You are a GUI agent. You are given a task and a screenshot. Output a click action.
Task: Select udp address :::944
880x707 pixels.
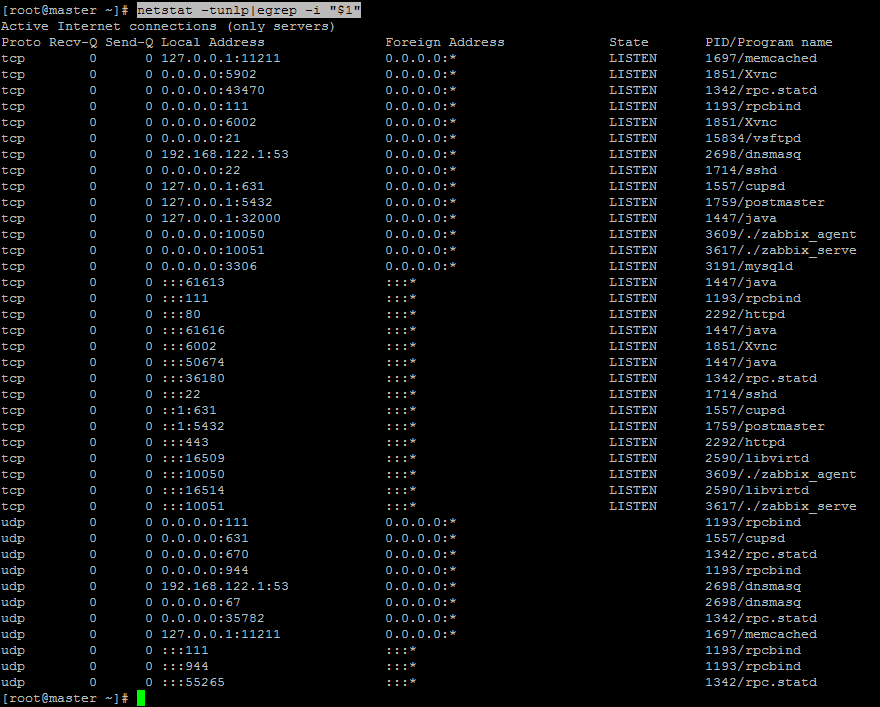185,666
